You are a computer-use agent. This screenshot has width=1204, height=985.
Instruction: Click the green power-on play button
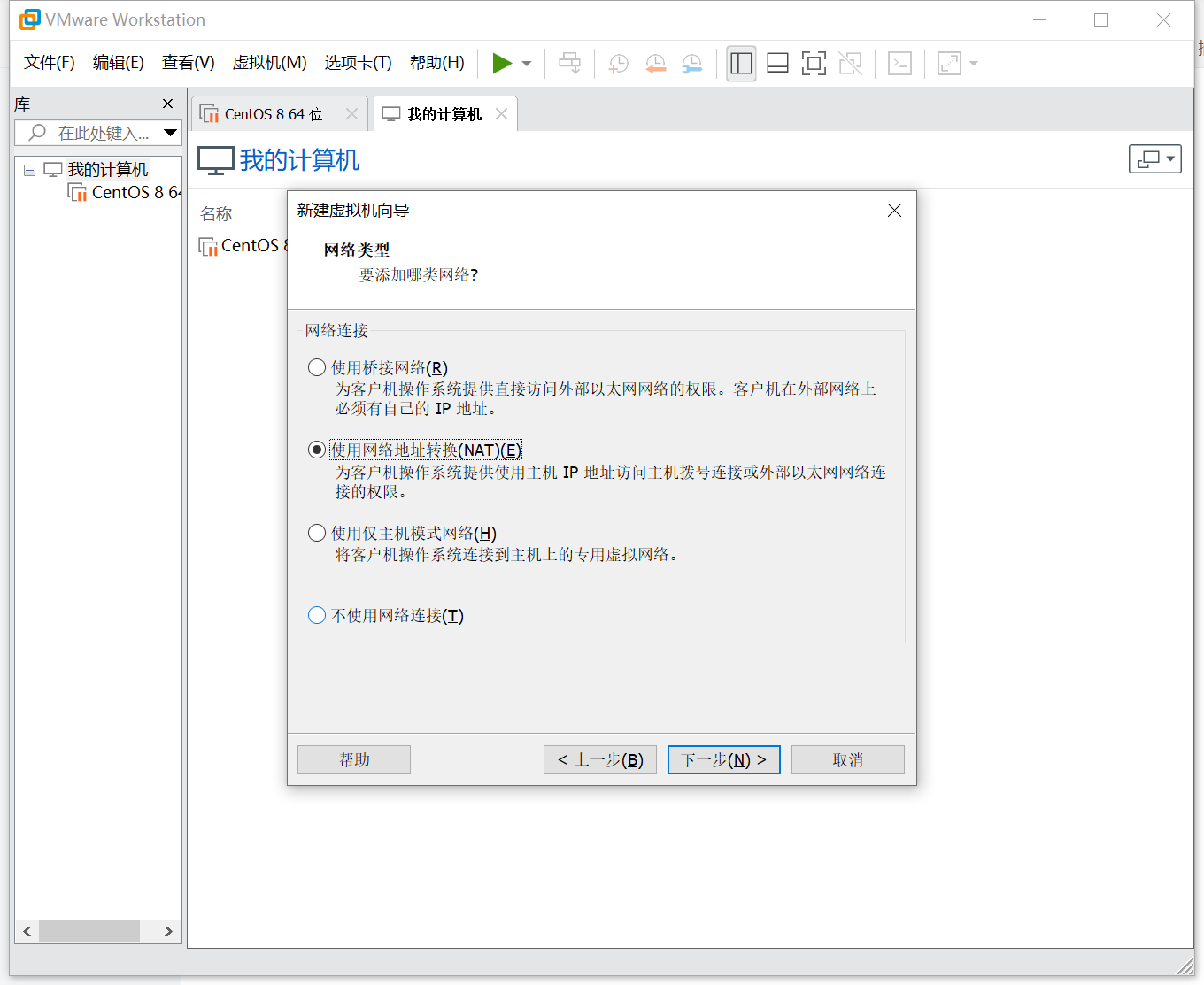click(x=502, y=63)
